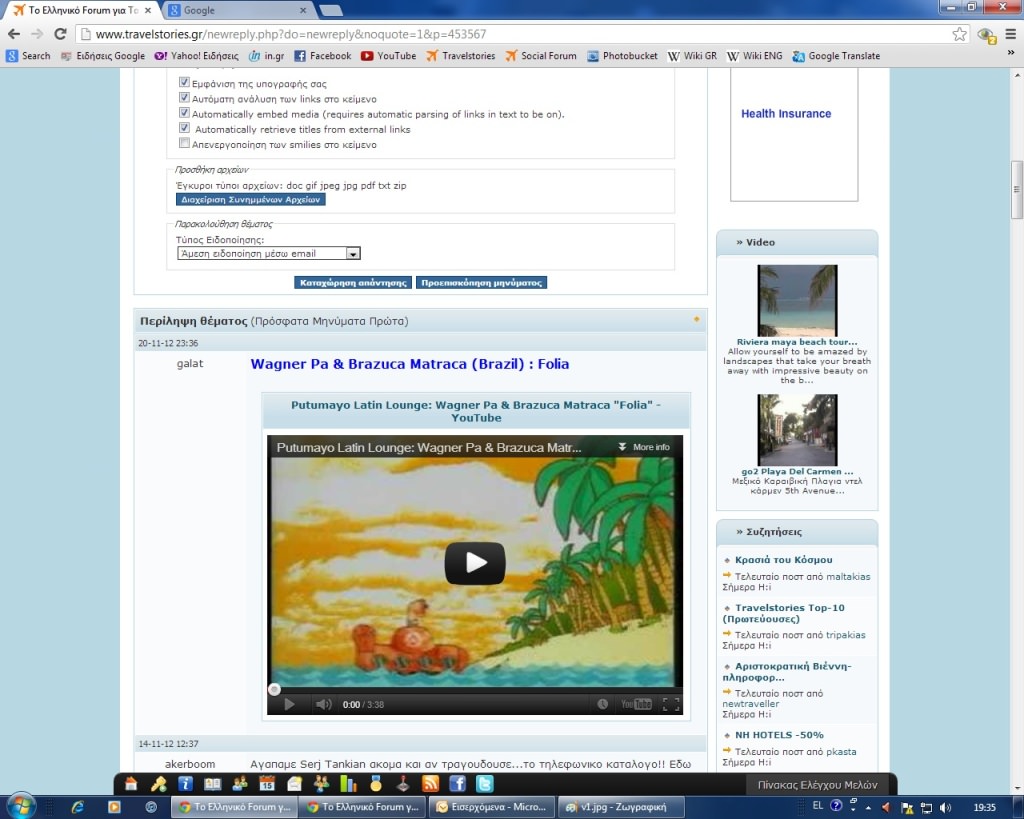This screenshot has height=819, width=1024.
Task: Toggle Automatically retrieve titles from external links
Action: (x=184, y=128)
